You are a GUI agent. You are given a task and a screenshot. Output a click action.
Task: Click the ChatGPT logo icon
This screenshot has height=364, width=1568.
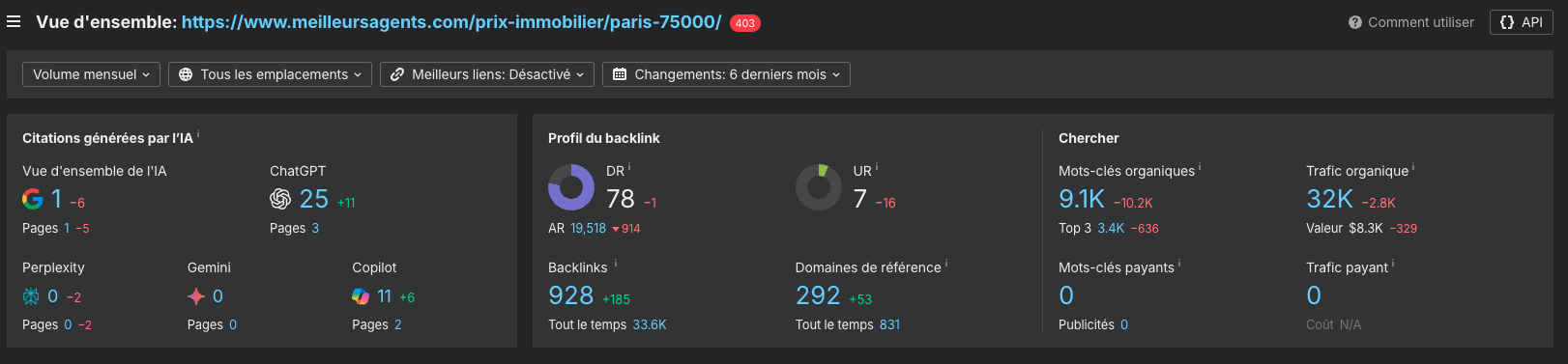[280, 199]
